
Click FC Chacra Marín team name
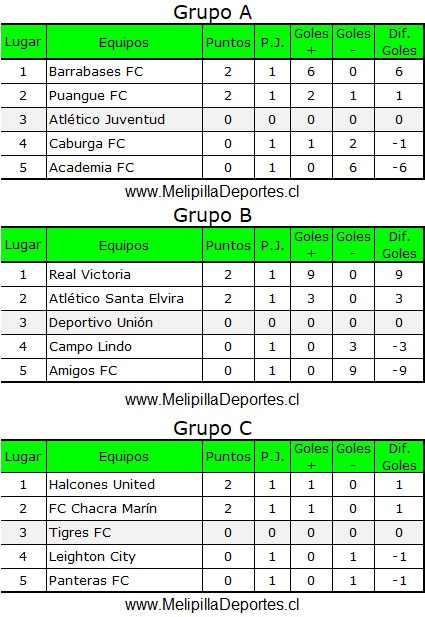coord(103,508)
